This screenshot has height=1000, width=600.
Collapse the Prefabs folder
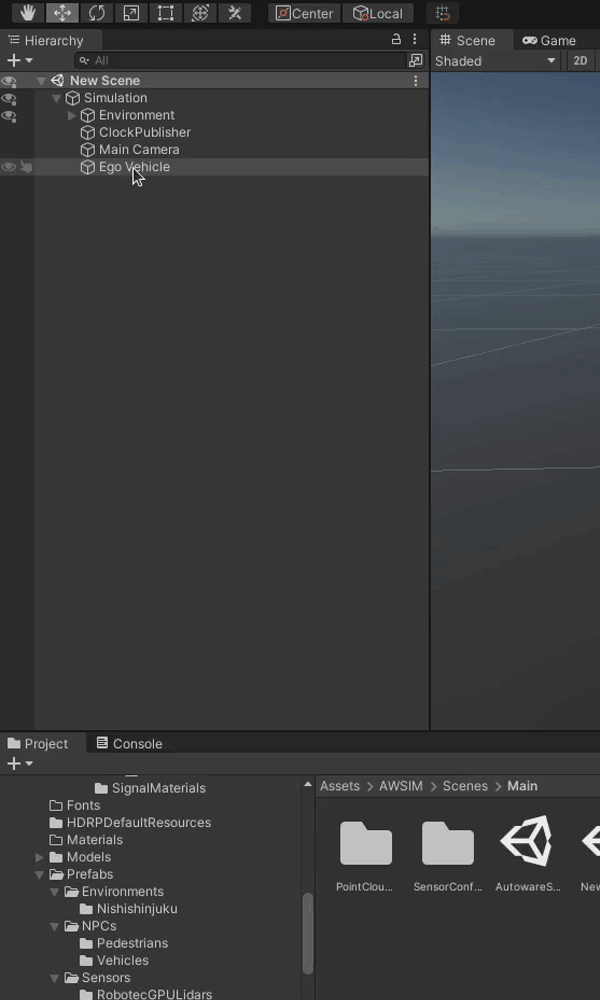40,874
